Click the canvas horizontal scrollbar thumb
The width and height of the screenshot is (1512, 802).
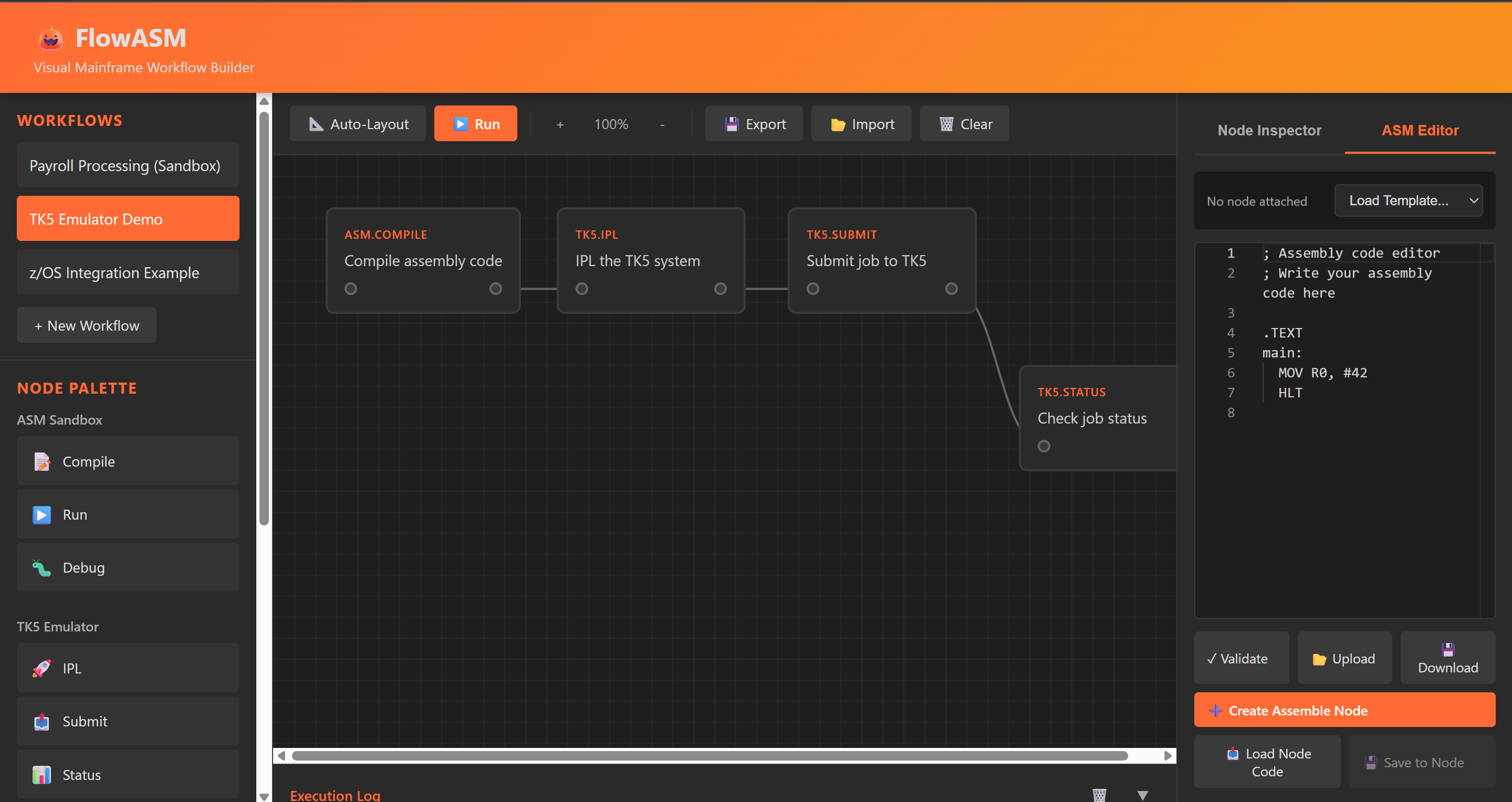(x=709, y=756)
